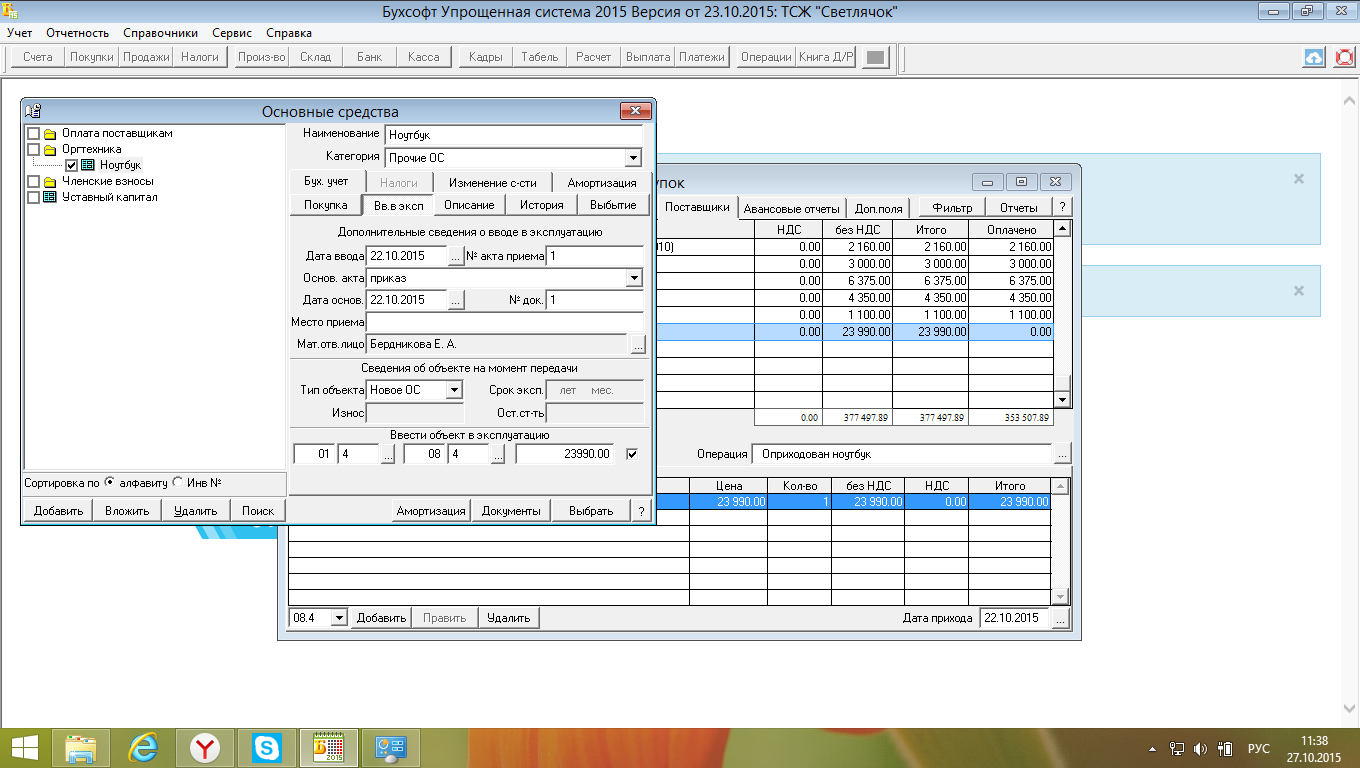Select the Уставный капитал tree item
Image resolution: width=1360 pixels, height=768 pixels.
[109, 197]
